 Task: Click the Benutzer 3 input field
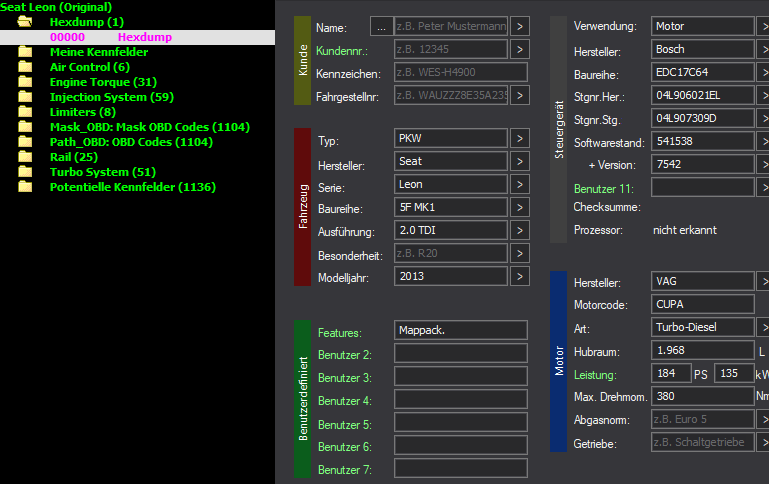(461, 376)
